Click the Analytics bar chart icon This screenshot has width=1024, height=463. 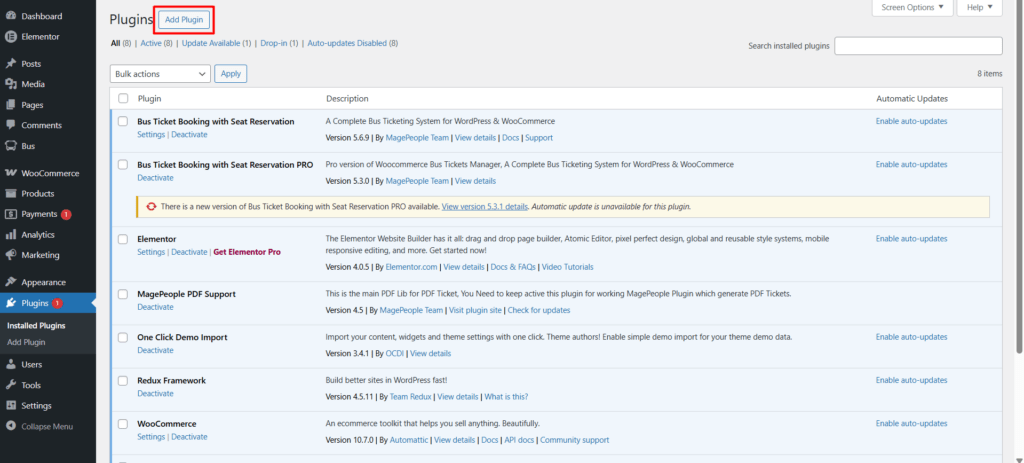point(10,234)
